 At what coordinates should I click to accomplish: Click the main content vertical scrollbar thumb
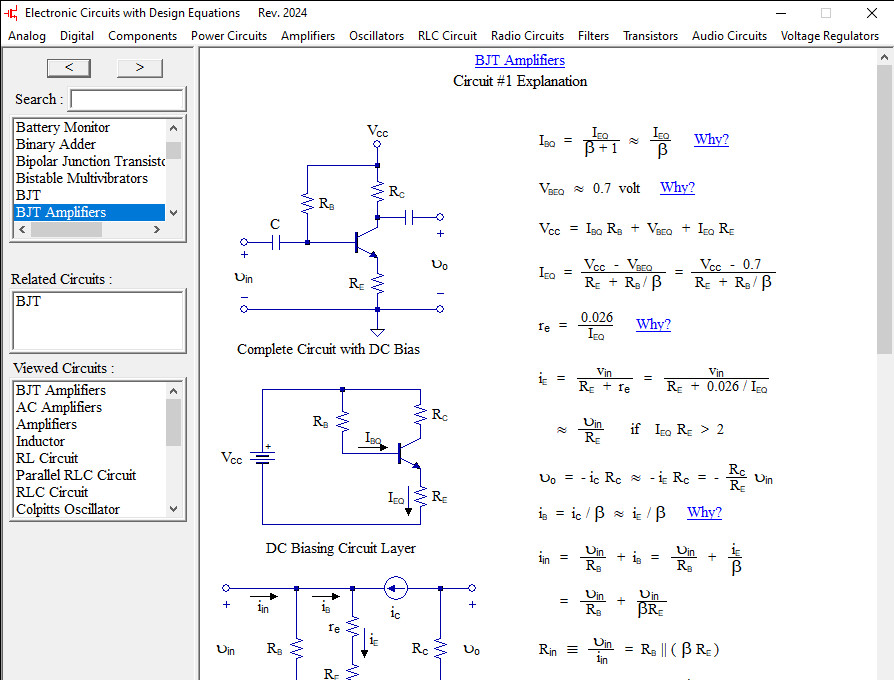click(884, 209)
